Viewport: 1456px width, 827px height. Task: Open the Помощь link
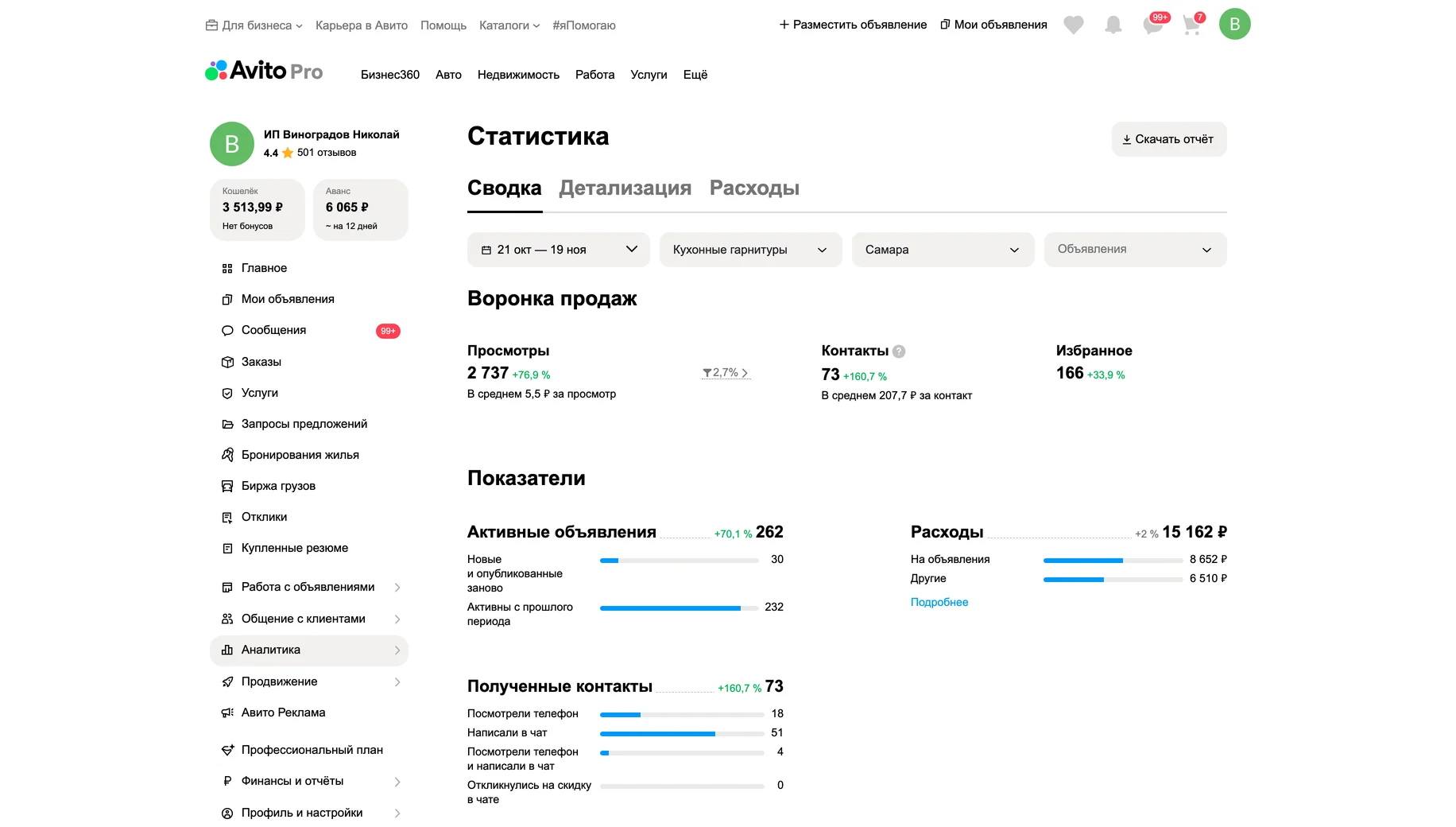(443, 25)
